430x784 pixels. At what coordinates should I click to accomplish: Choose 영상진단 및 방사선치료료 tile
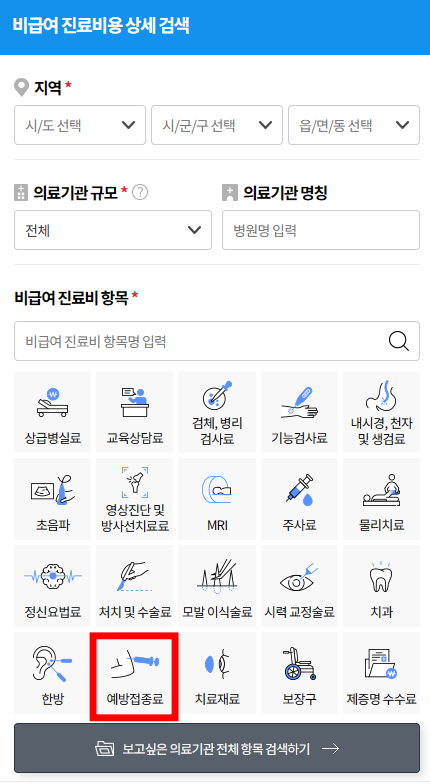134,499
